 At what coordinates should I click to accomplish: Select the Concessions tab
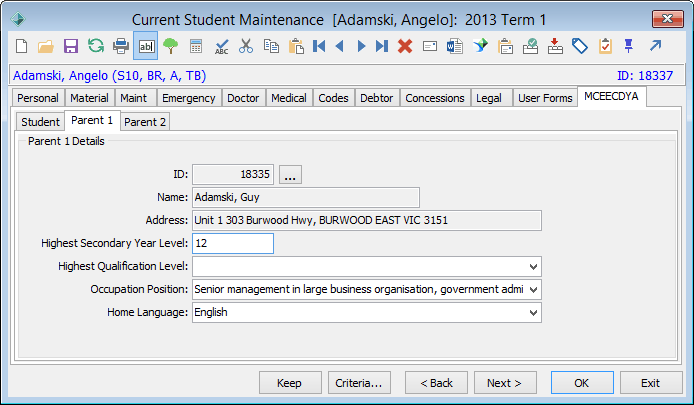435,98
